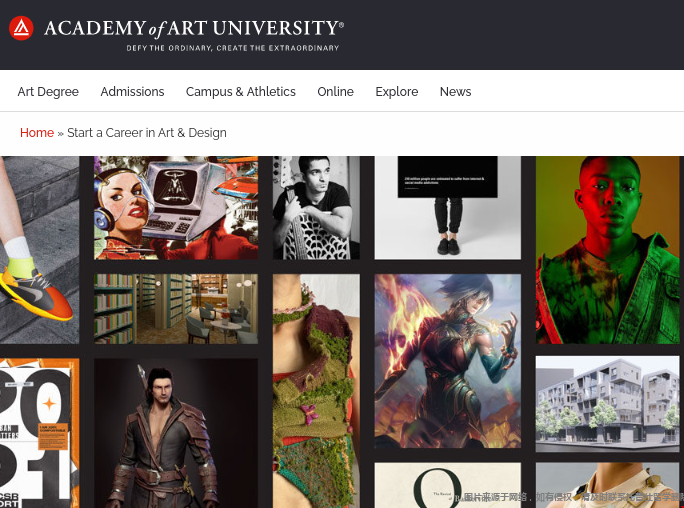The image size is (684, 508).
Task: Open the red and green lit portrait
Action: (x=607, y=250)
